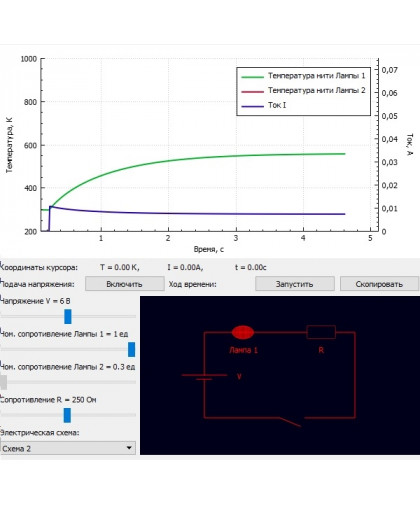Click the Запустить time button
This screenshot has width=420, height=508.
(295, 284)
